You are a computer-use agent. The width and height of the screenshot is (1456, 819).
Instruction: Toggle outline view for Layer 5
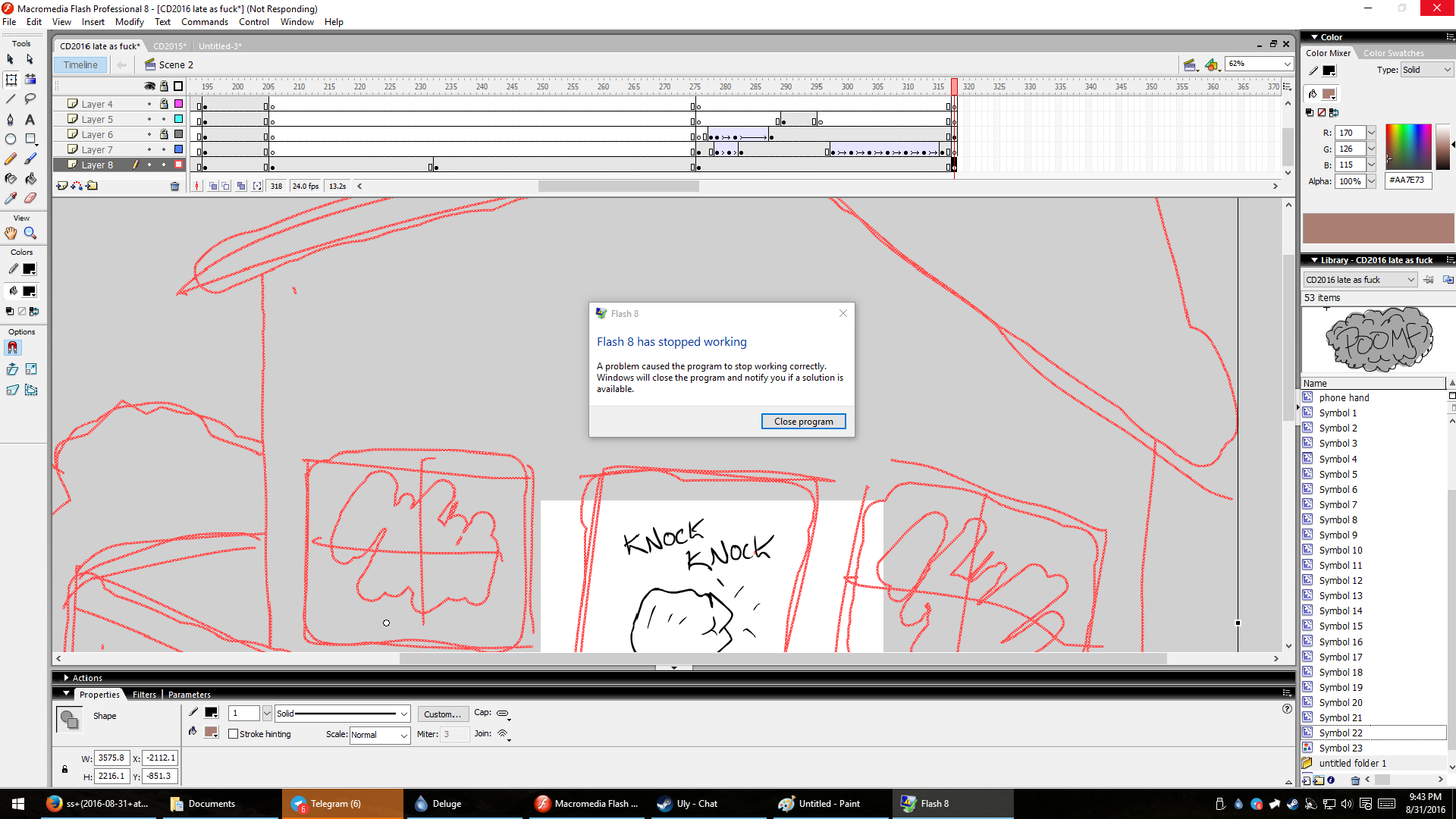tap(178, 119)
